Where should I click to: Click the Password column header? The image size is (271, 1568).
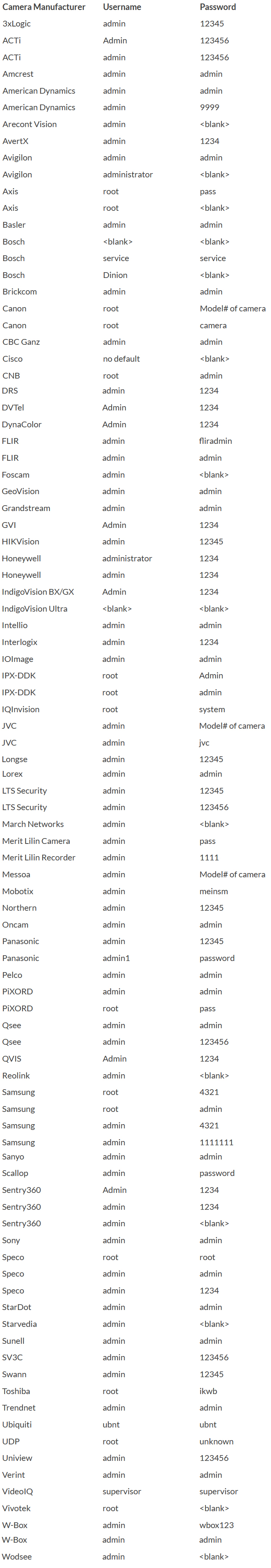tap(218, 7)
